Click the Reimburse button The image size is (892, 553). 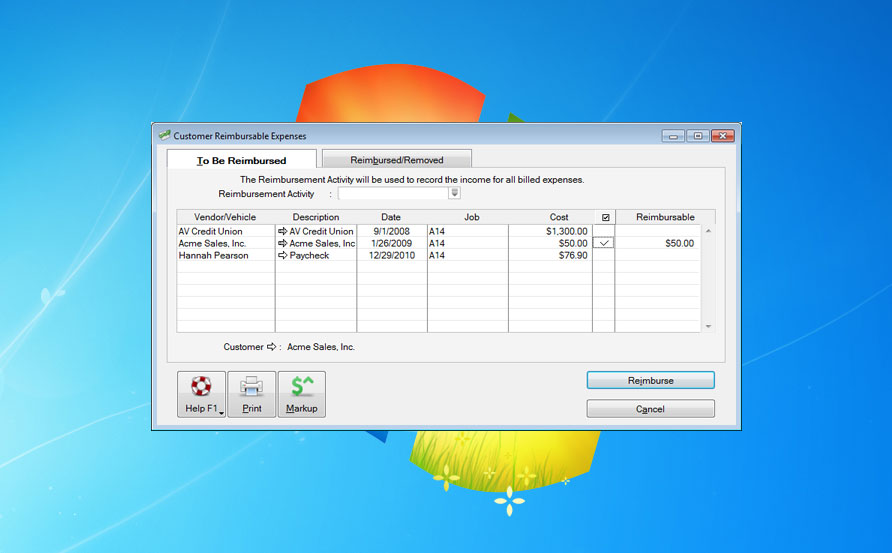click(x=650, y=380)
